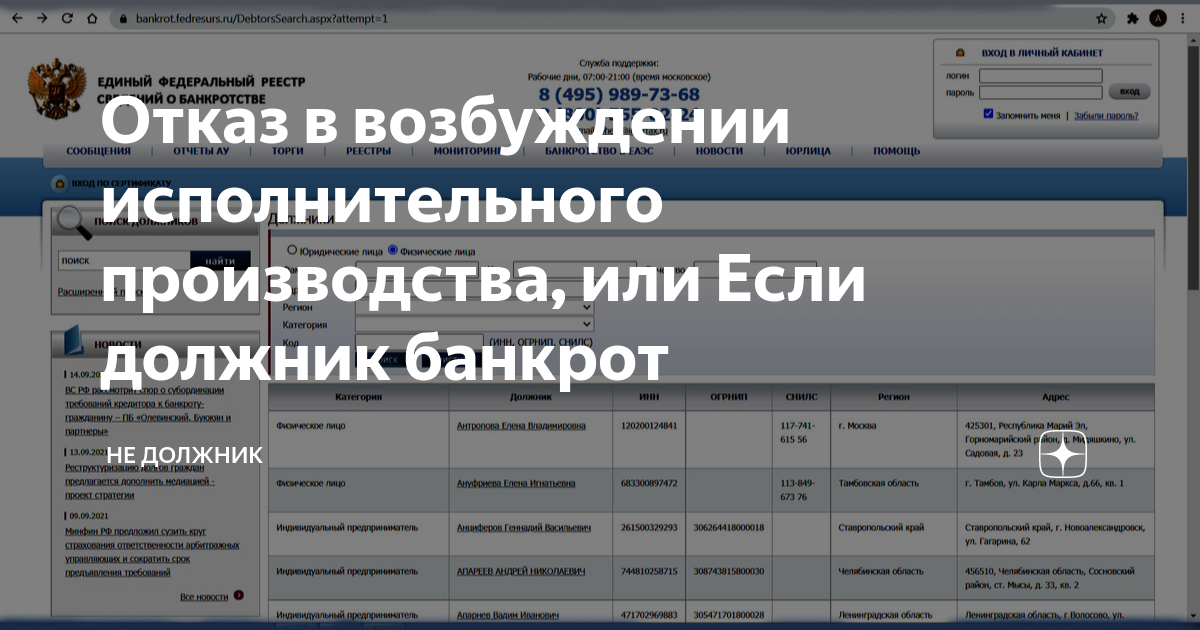Screen dimensions: 1200x630
Task: Open debtor Ануфриева Елена Игнатьевна
Action: pyautogui.click(x=515, y=483)
